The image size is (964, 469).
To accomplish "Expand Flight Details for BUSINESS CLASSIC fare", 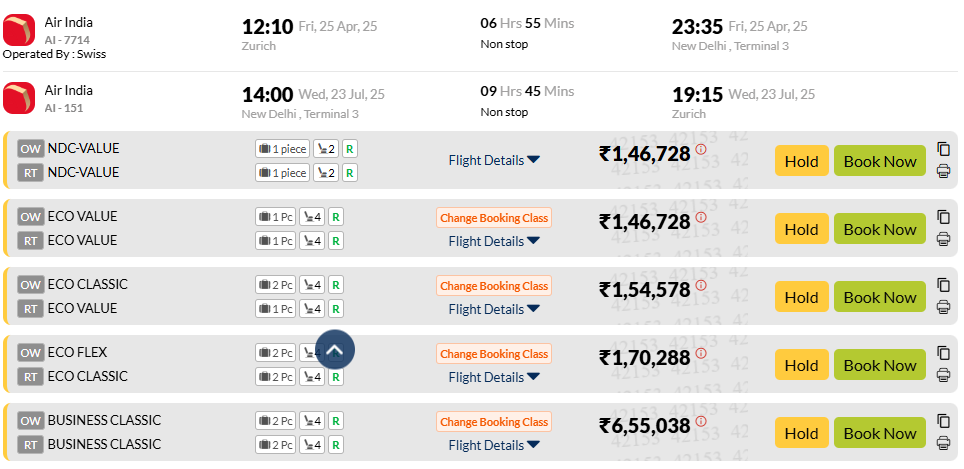I will click(494, 445).
